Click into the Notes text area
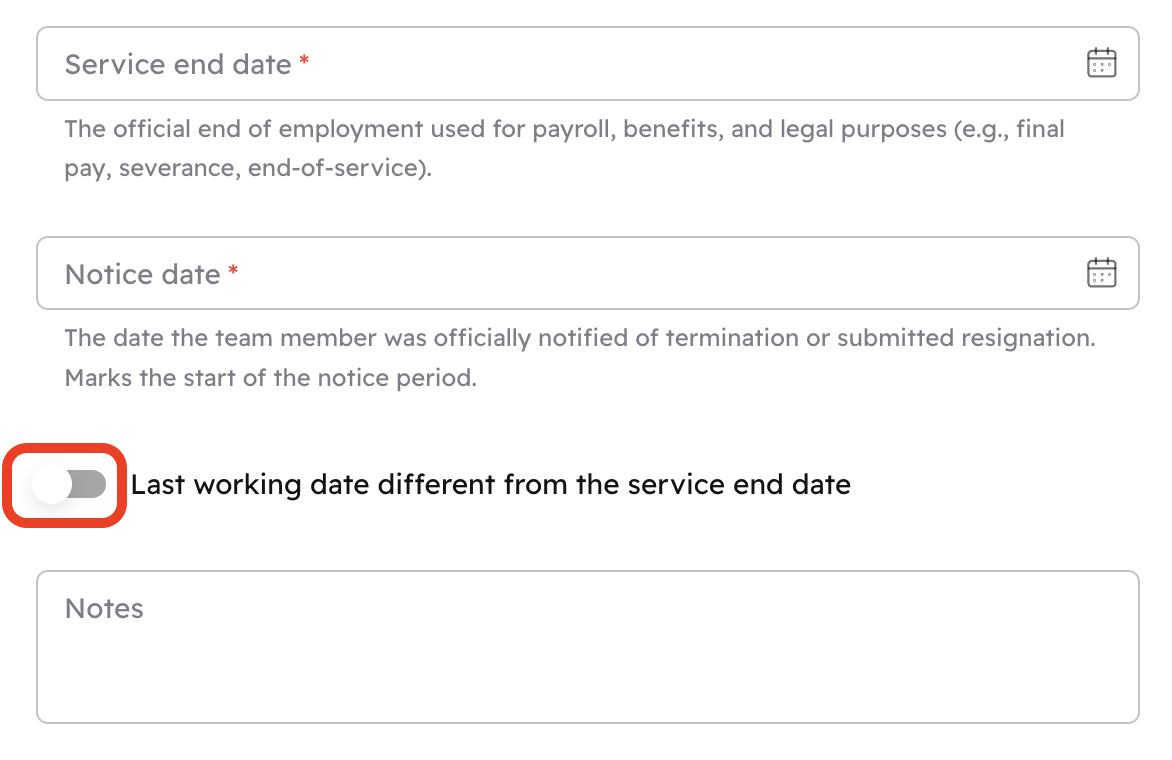 click(x=587, y=660)
